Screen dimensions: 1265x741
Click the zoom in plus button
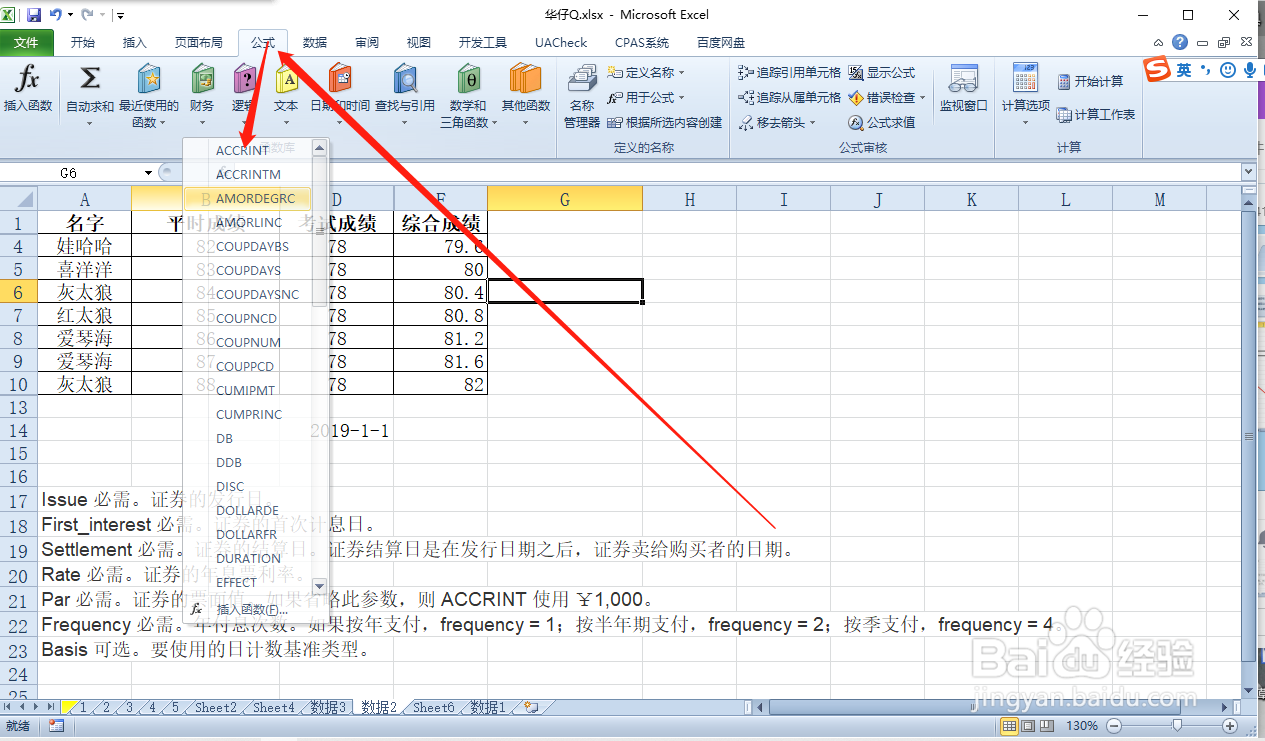pyautogui.click(x=1230, y=726)
